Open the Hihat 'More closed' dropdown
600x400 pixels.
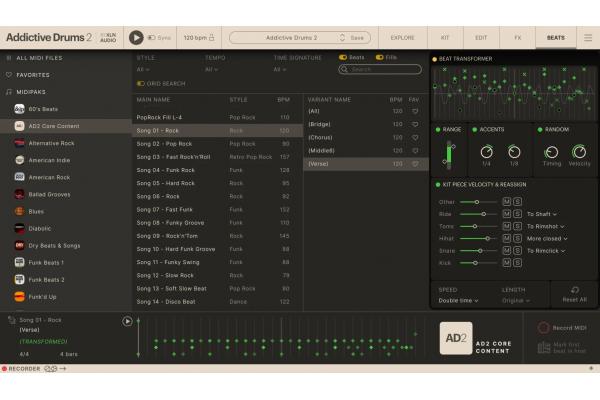547,239
